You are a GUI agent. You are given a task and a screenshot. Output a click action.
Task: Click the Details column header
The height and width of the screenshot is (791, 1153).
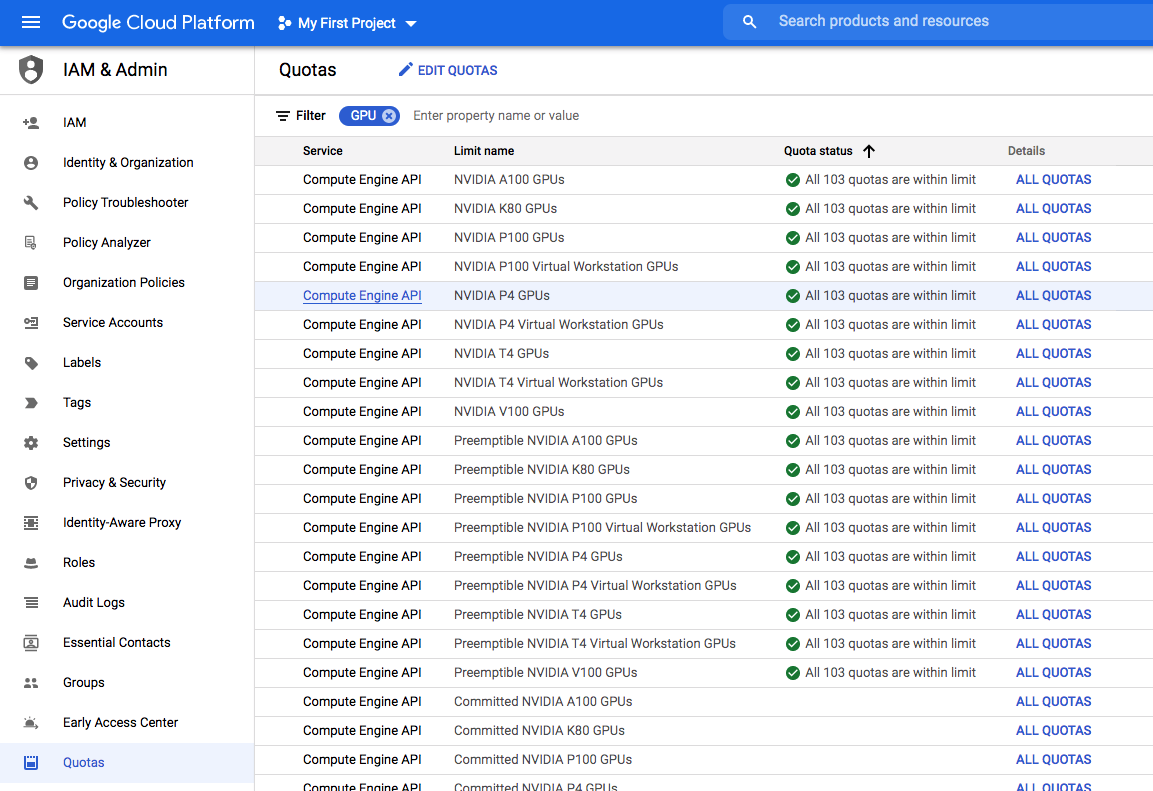tap(1026, 151)
